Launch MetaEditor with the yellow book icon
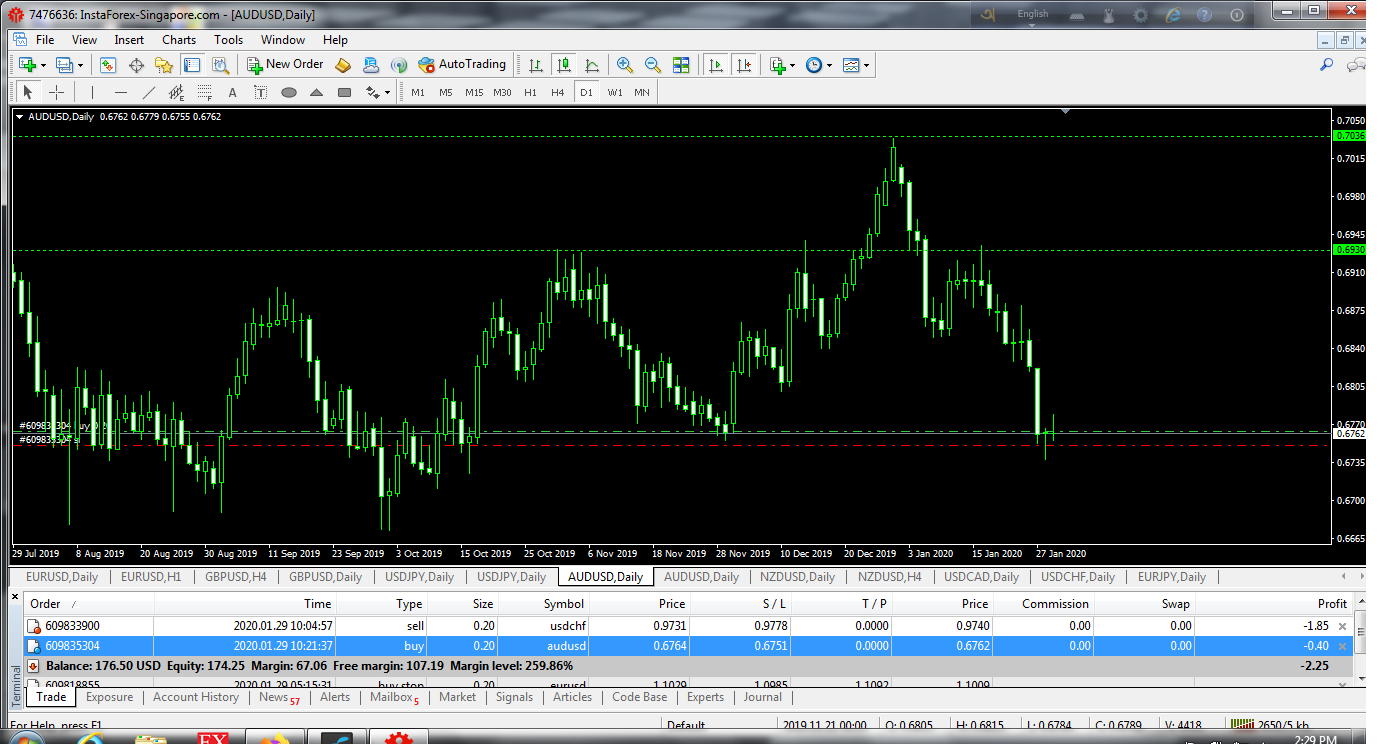This screenshot has height=744, width=1382. (x=342, y=65)
